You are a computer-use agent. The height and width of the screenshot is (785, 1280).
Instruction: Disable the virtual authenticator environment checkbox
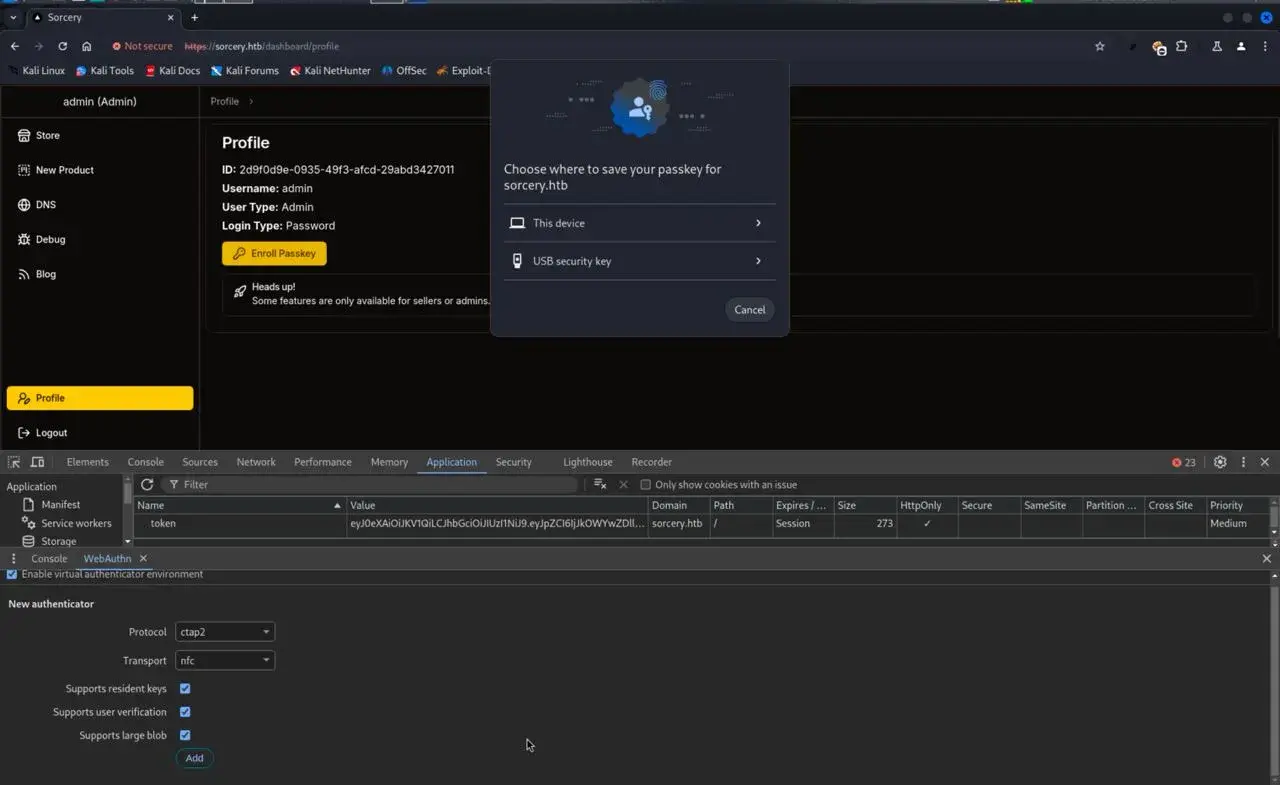coord(12,574)
